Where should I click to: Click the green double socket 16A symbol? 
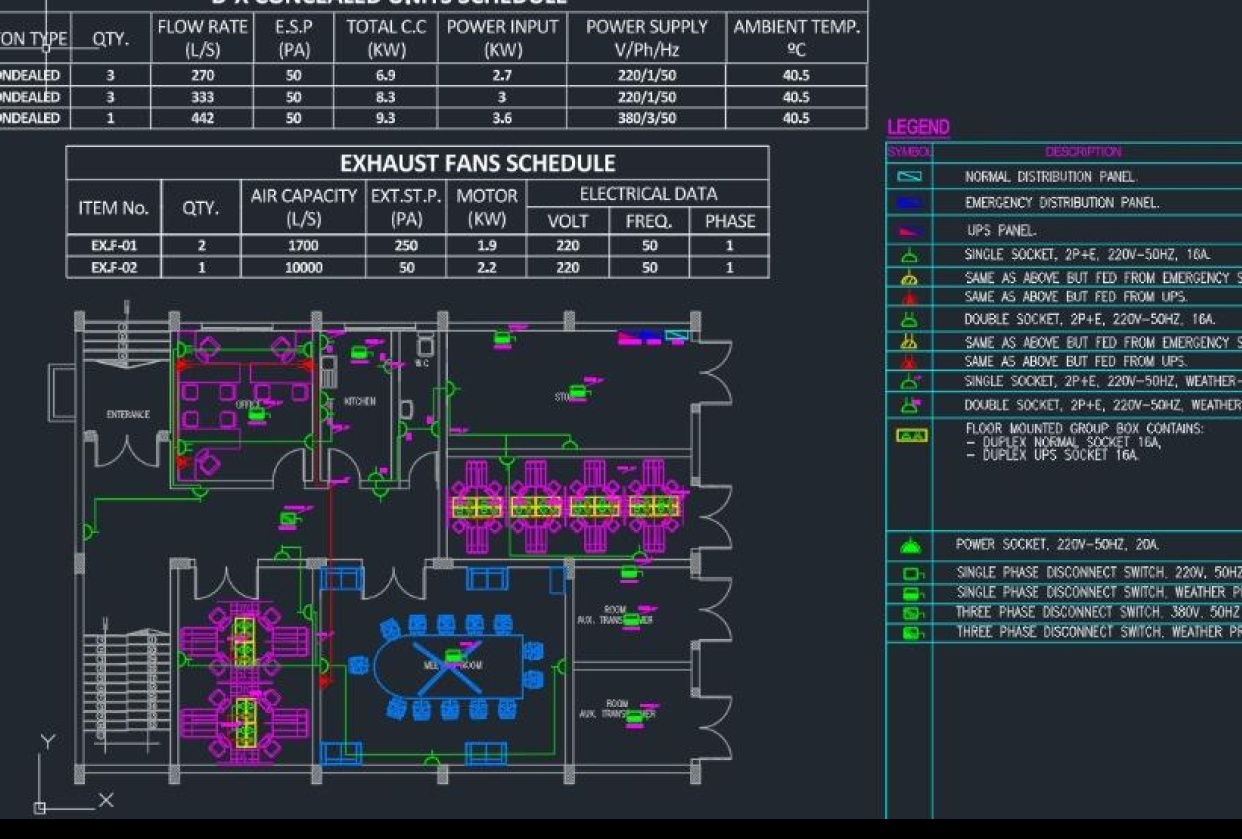coord(909,320)
